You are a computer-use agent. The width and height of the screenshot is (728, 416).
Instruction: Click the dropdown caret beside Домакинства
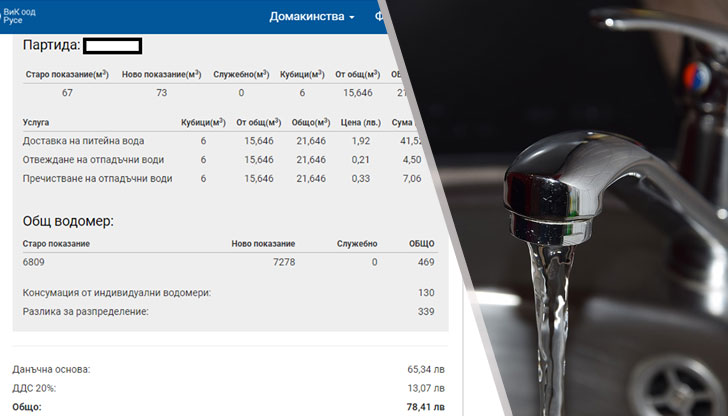352,18
